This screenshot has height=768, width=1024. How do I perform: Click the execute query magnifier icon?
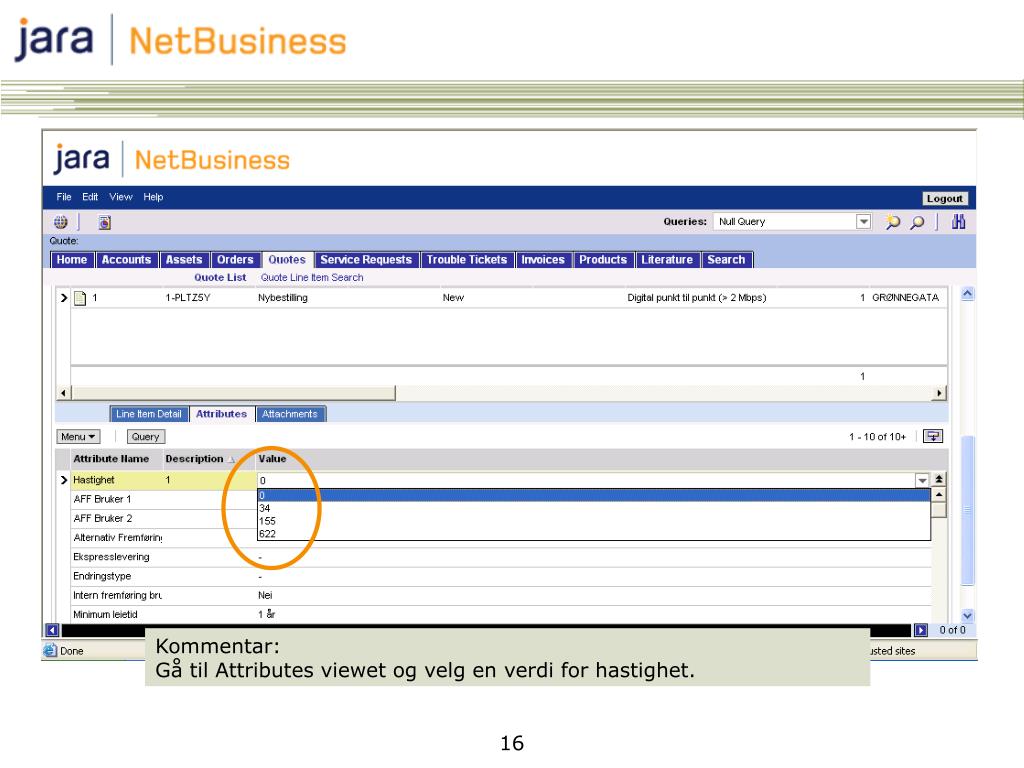(918, 222)
